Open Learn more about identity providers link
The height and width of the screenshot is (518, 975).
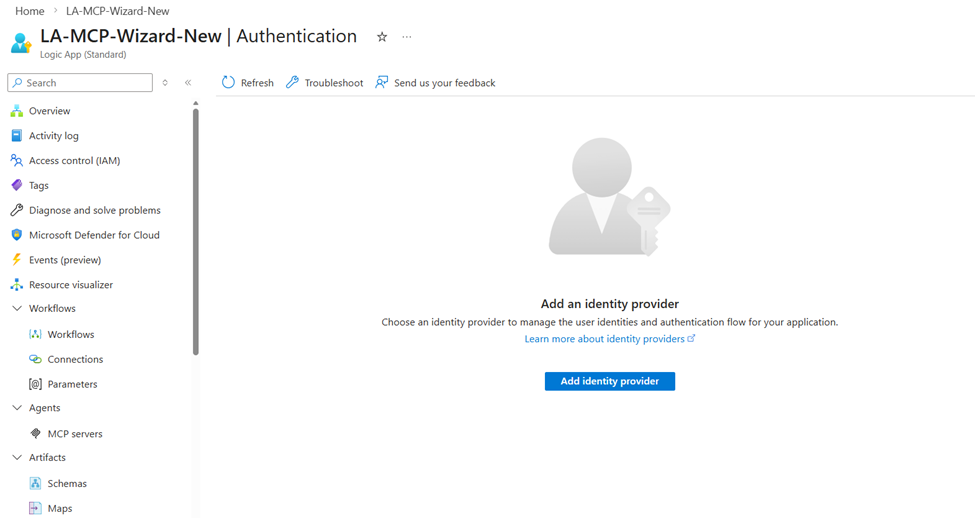tap(604, 339)
